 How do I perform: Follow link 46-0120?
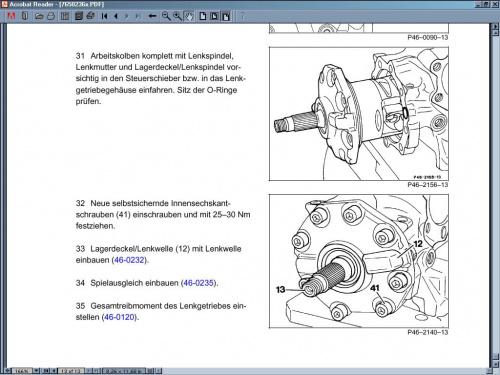(120, 317)
